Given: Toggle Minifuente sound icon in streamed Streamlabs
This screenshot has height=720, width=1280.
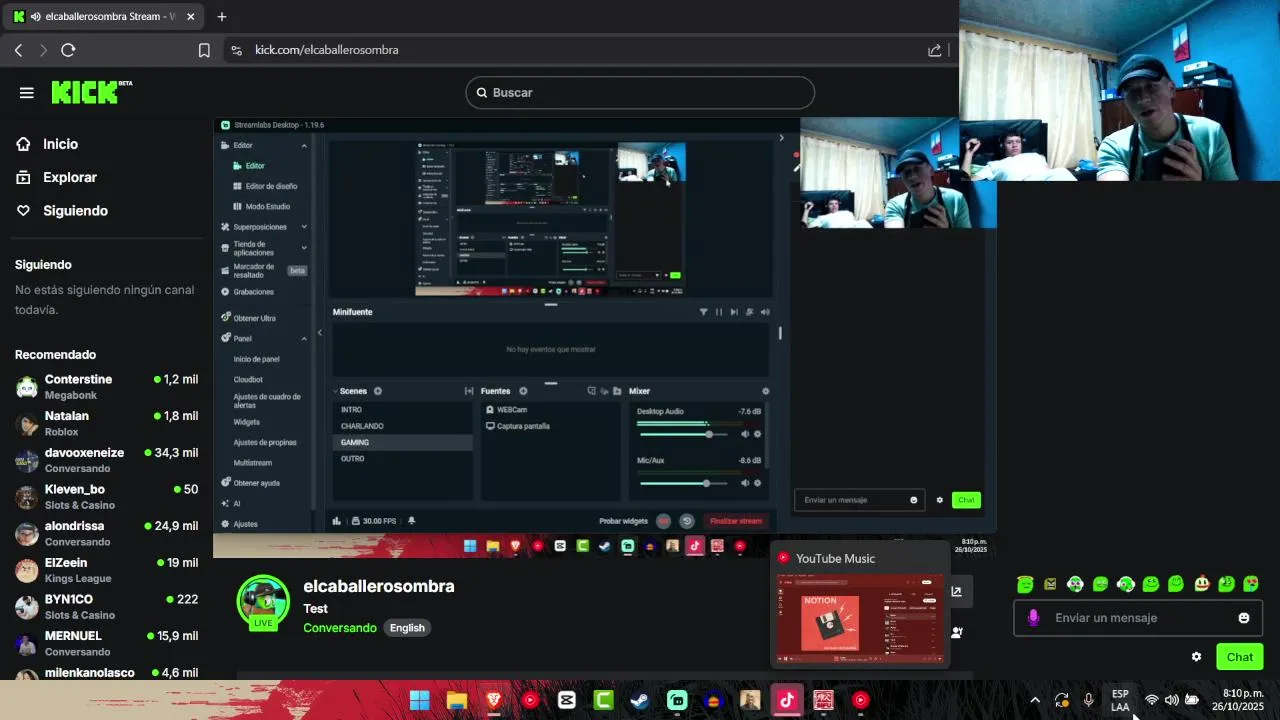Looking at the screenshot, I should click(765, 312).
